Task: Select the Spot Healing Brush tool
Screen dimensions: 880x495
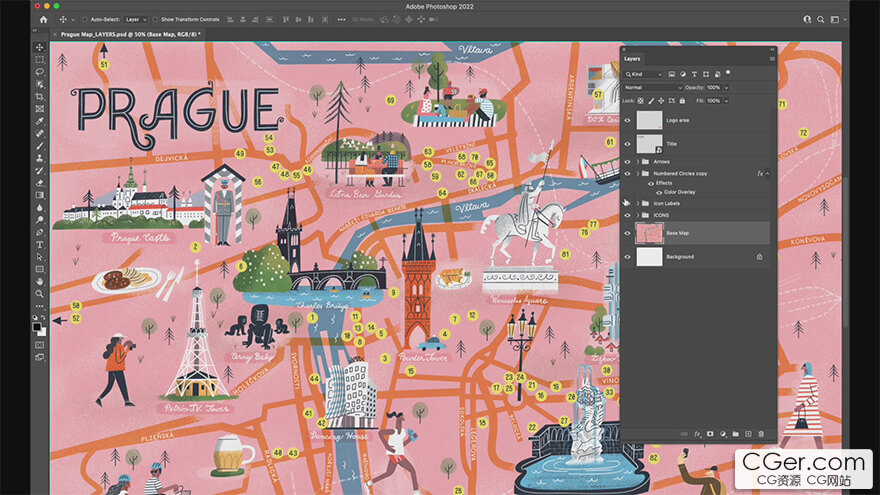Action: pos(39,134)
